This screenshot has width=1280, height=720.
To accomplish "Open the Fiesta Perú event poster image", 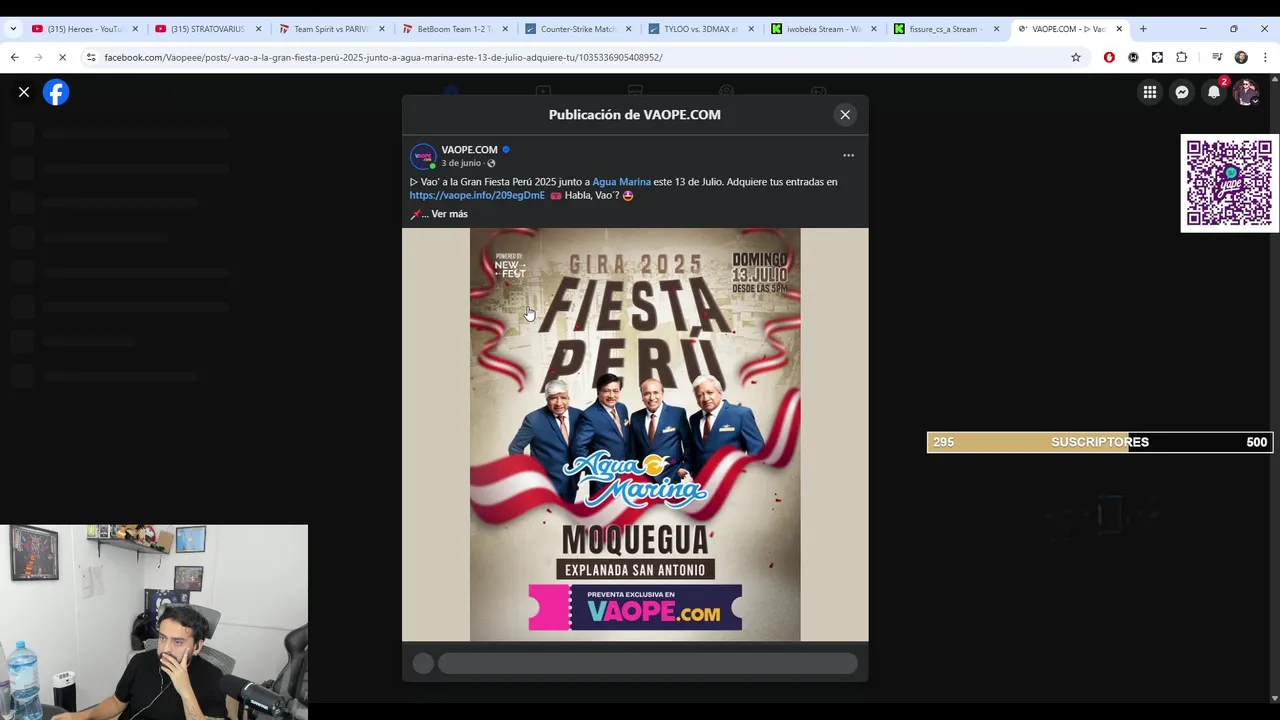I will 635,434.
